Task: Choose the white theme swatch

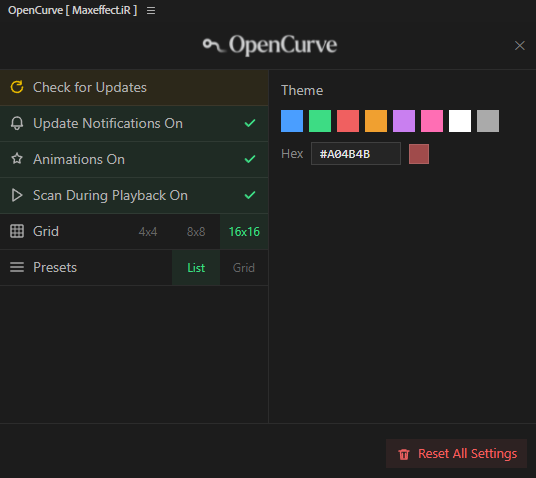Action: coord(460,121)
